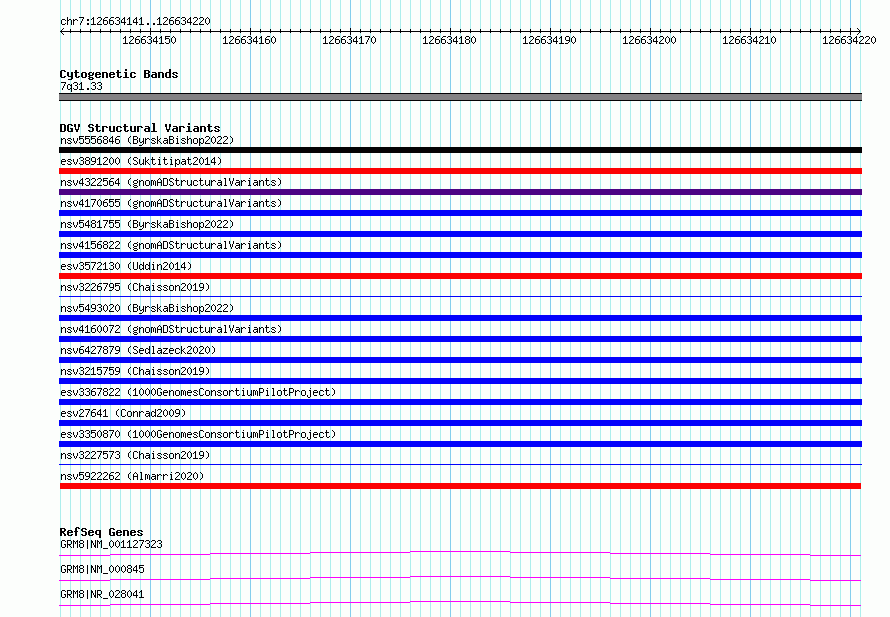This screenshot has height=617, width=890.
Task: Select variant nsv5556846 (ByrskaBishop2022) label
Action: (147, 140)
